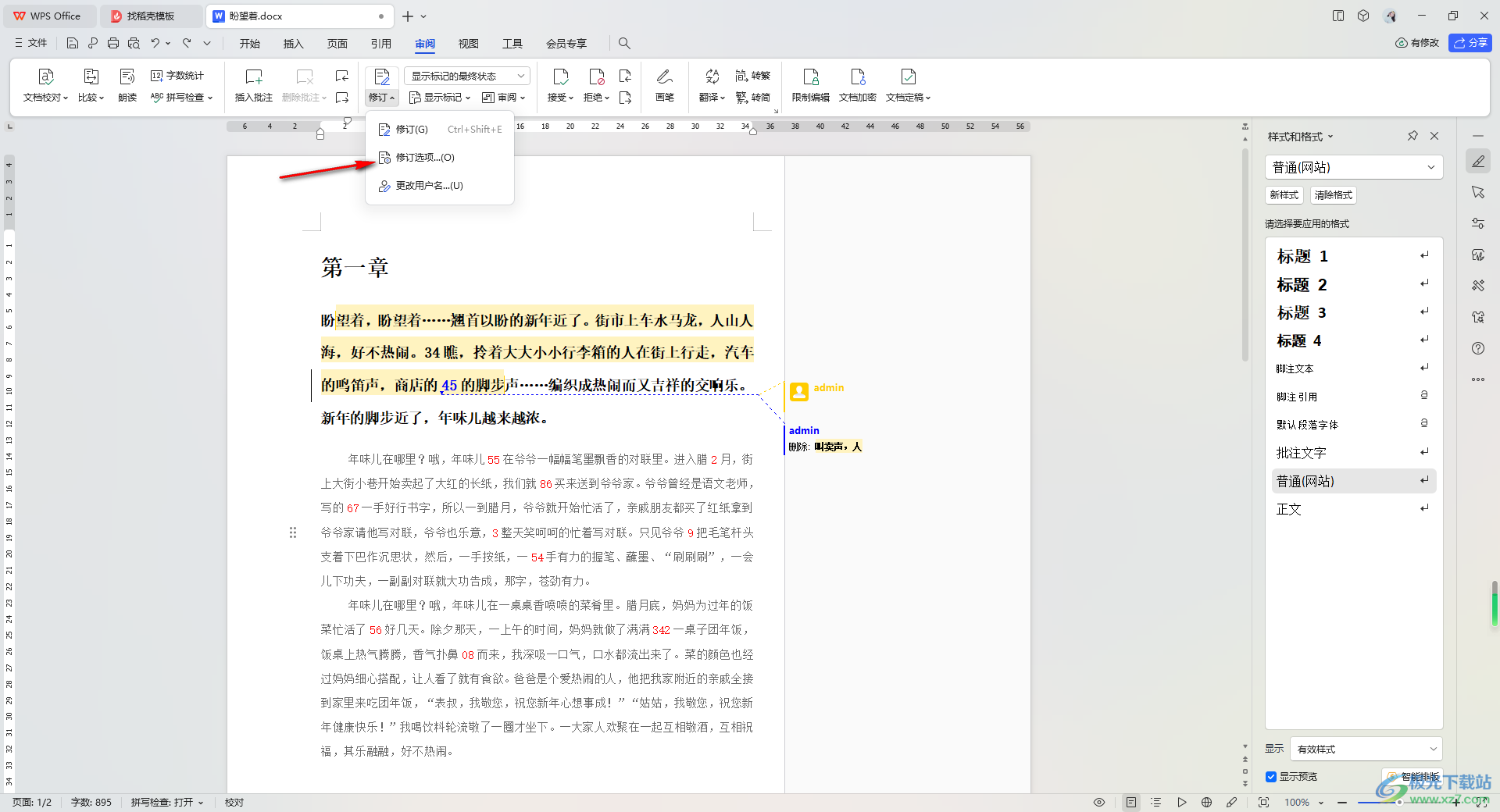Open the search magnifier icon
This screenshot has width=1500, height=812.
pyautogui.click(x=624, y=44)
